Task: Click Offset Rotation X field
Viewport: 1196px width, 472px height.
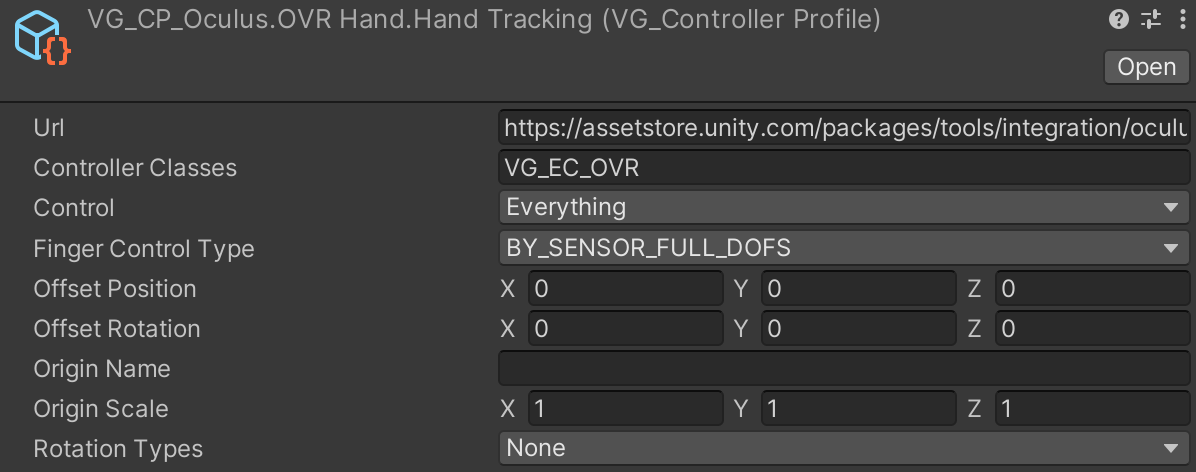Action: pyautogui.click(x=625, y=329)
